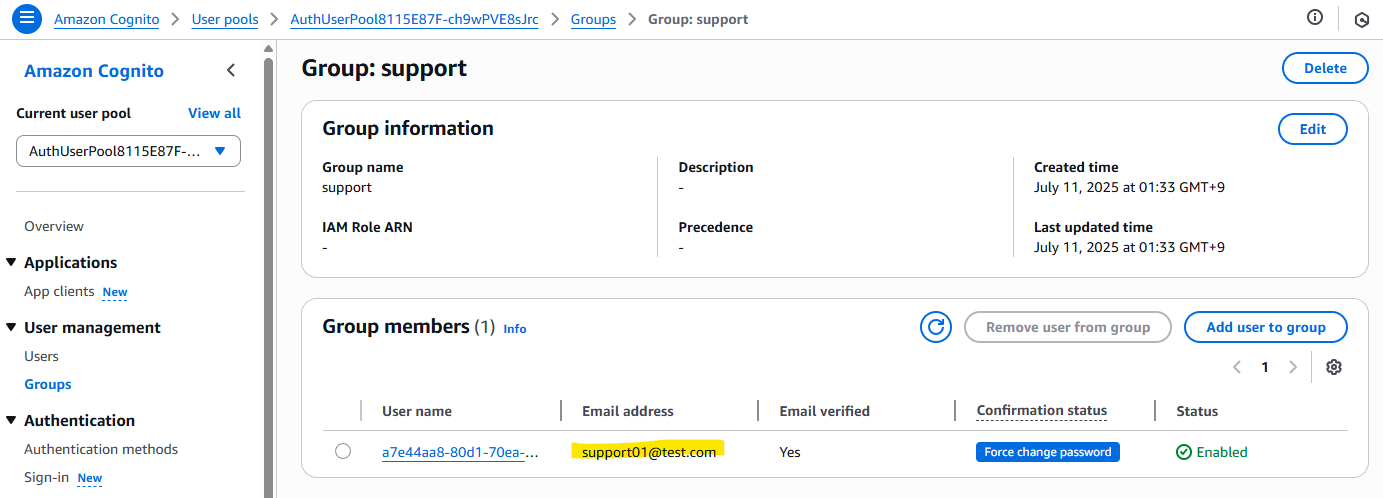This screenshot has width=1383, height=498.
Task: Go to next page of group members
Action: pyautogui.click(x=1293, y=367)
